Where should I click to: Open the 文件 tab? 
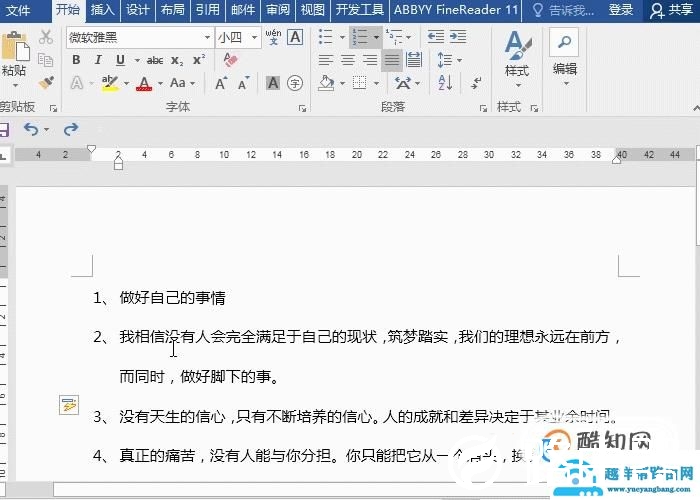[x=18, y=10]
